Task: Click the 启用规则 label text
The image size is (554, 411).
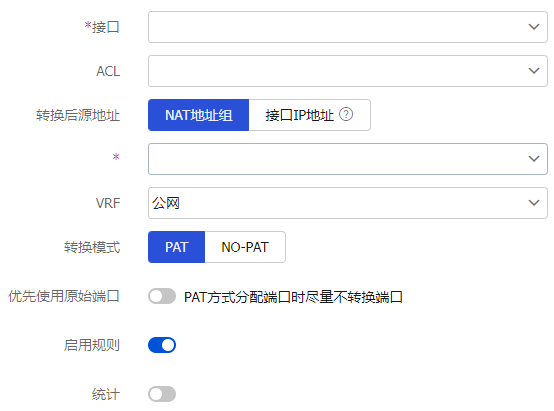Action: 92,345
